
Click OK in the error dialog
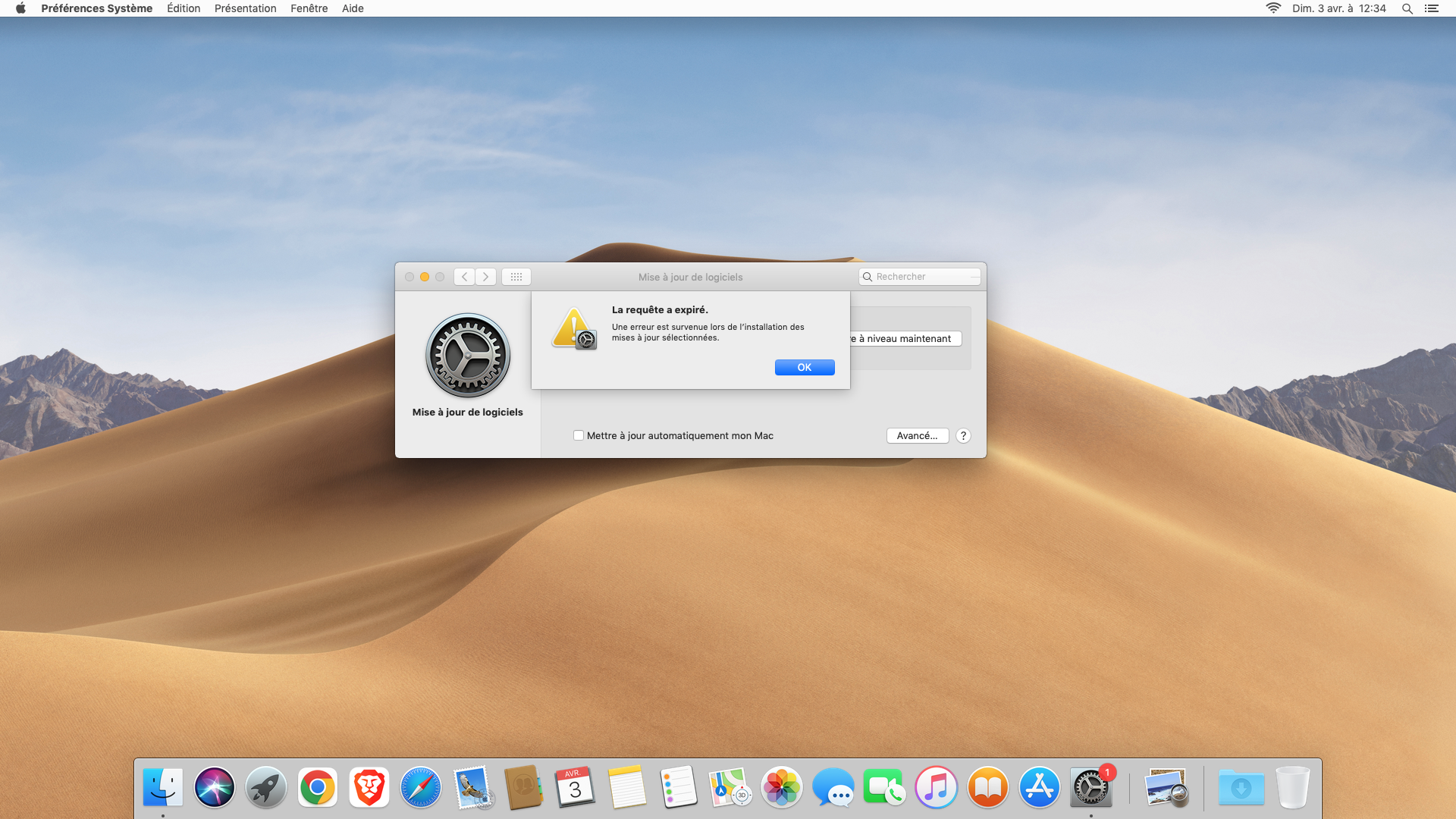(804, 367)
